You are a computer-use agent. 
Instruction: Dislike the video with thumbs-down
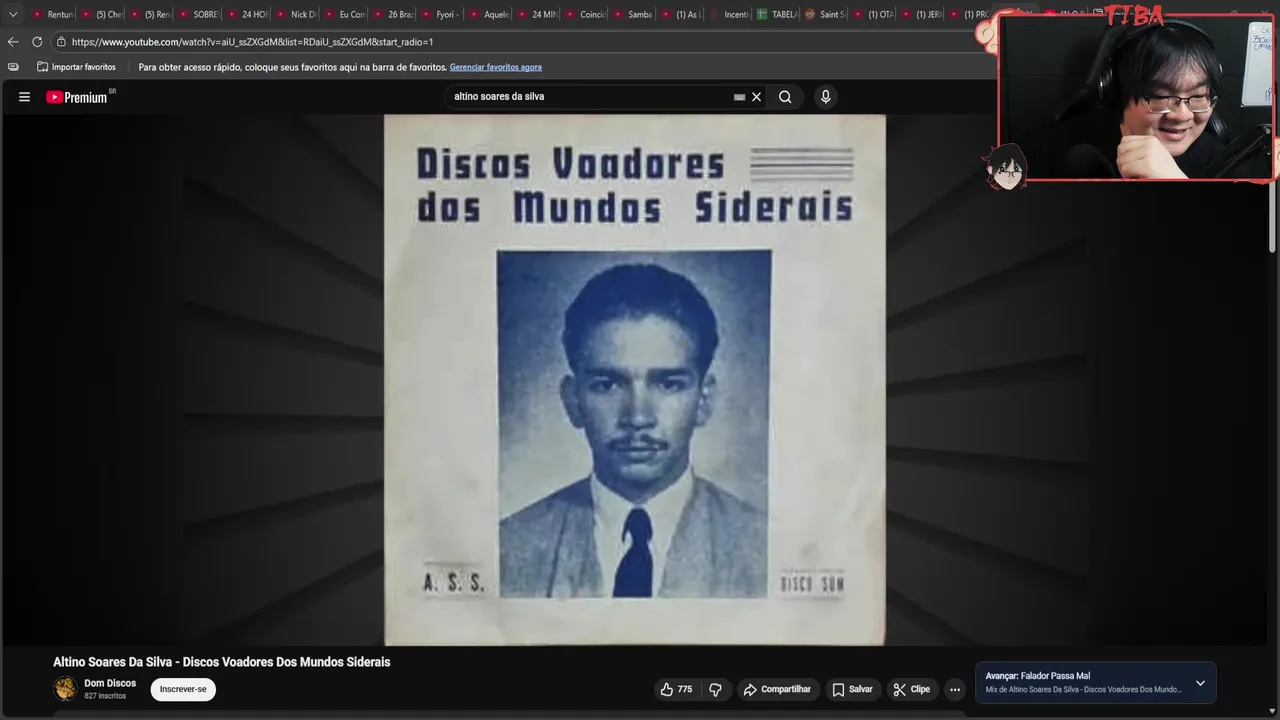coord(715,689)
